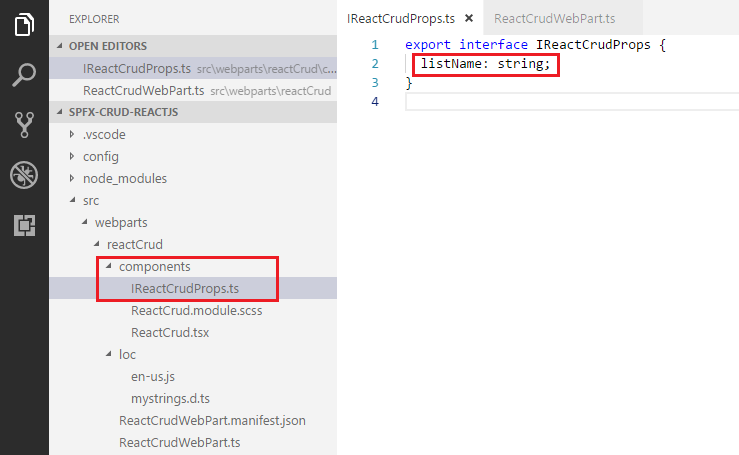Open the Search view icon
Viewport: 739px width, 455px height.
pos(24,74)
